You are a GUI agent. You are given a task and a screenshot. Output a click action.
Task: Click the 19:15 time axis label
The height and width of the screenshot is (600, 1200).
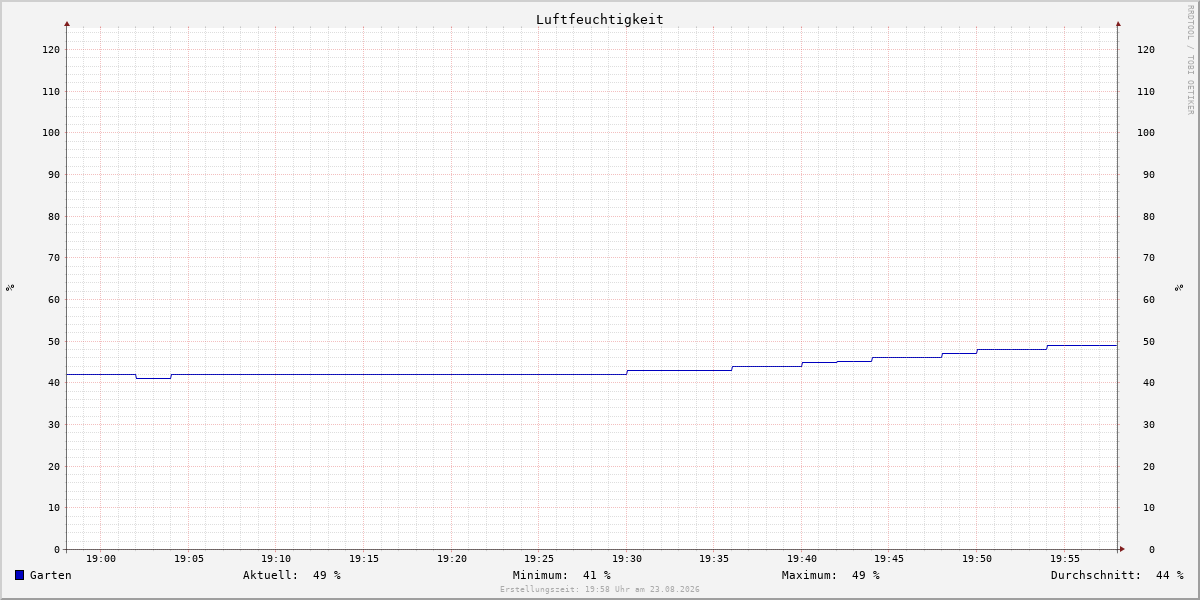pyautogui.click(x=364, y=559)
